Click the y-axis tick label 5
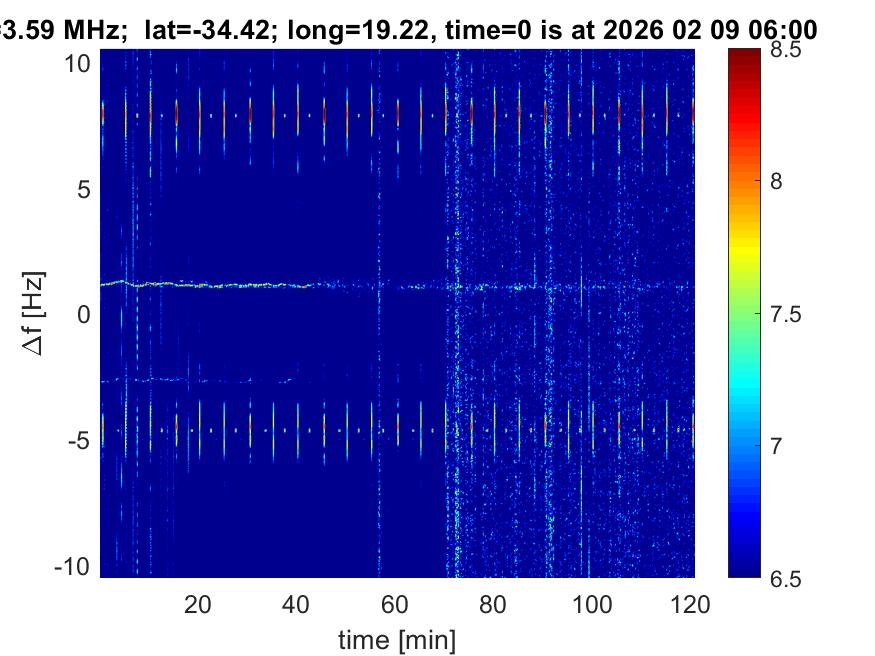The width and height of the screenshot is (875, 656). point(85,189)
